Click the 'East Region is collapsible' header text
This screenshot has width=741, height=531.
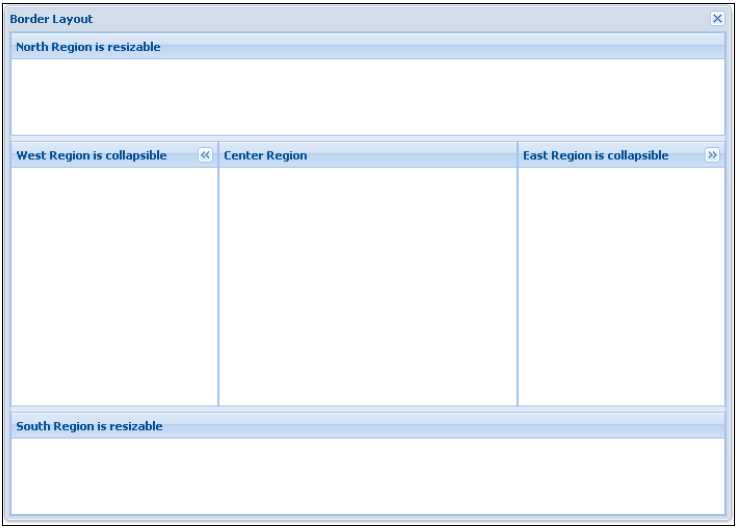click(595, 155)
